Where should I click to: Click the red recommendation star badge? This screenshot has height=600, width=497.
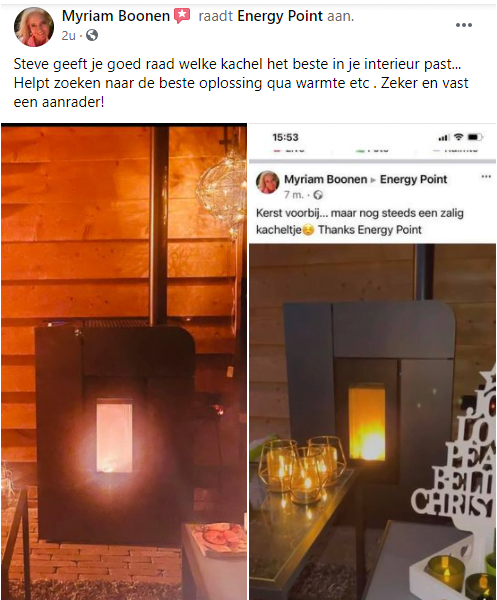tap(182, 16)
